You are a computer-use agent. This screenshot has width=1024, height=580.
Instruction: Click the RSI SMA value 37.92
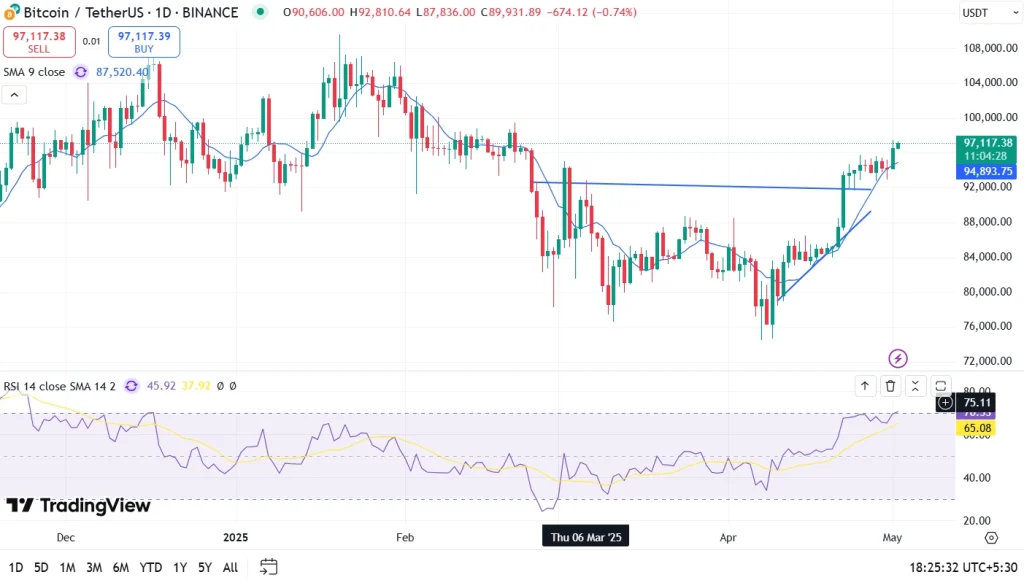[x=196, y=386]
